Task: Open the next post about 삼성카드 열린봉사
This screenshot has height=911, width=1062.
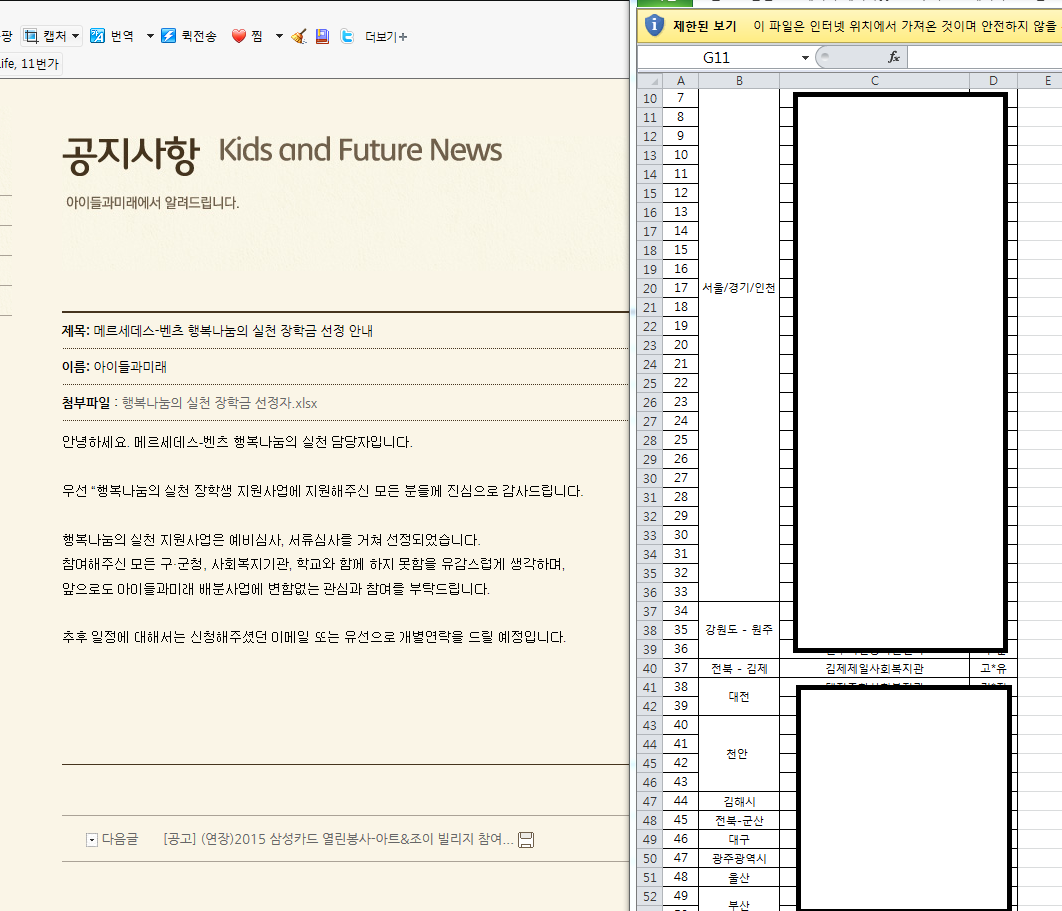Action: click(x=338, y=839)
